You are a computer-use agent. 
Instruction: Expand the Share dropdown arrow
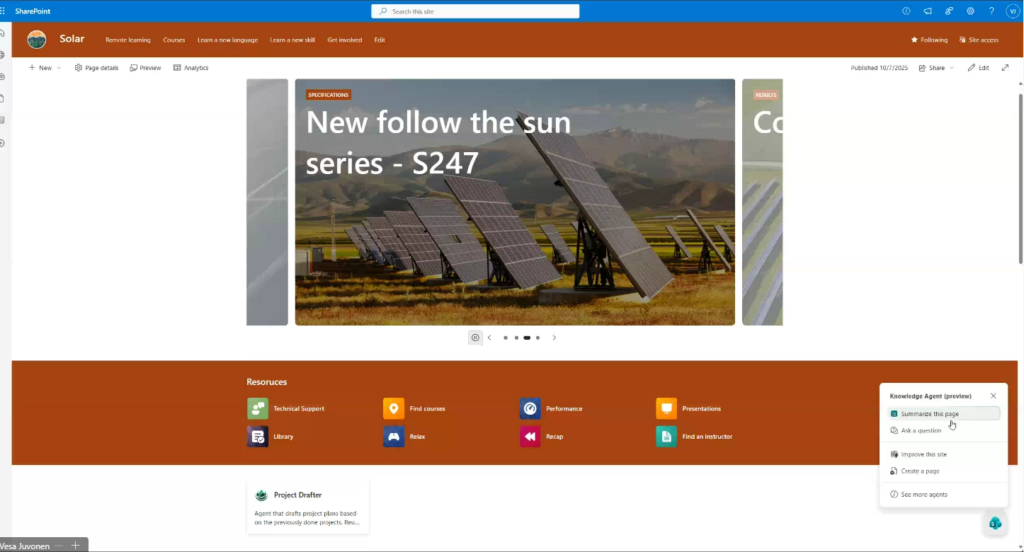pyautogui.click(x=952, y=67)
